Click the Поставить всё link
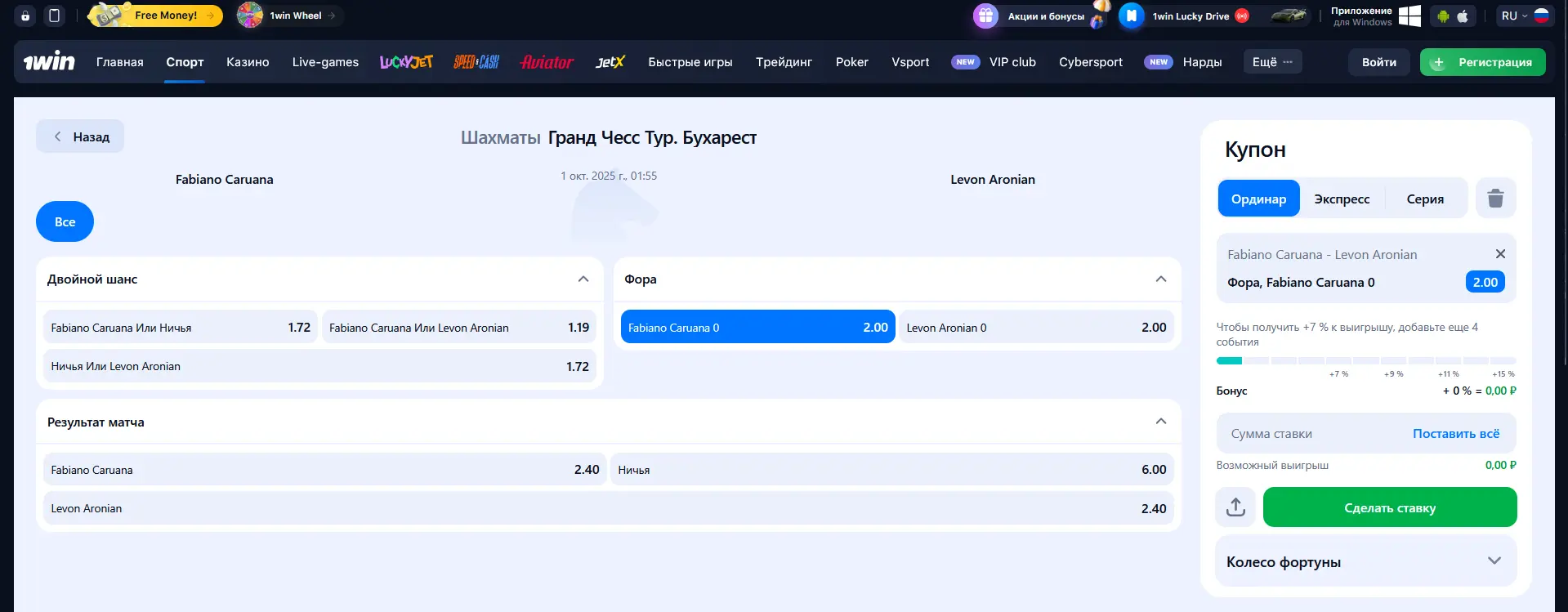This screenshot has height=612, width=1568. [x=1455, y=434]
